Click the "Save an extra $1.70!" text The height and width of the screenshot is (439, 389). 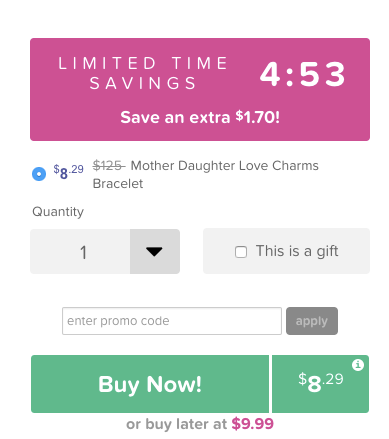pos(200,117)
